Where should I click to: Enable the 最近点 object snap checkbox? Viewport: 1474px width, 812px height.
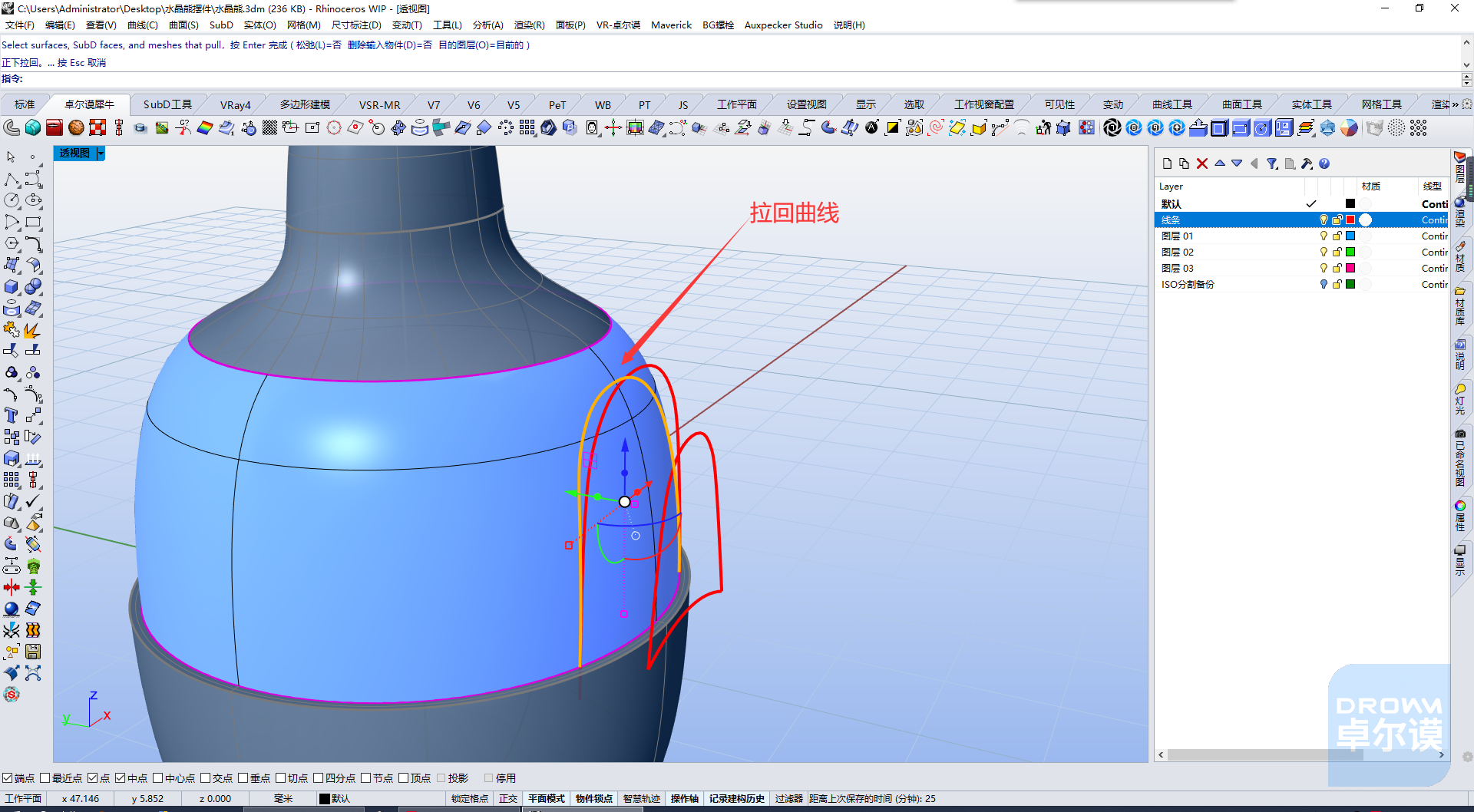tap(45, 778)
